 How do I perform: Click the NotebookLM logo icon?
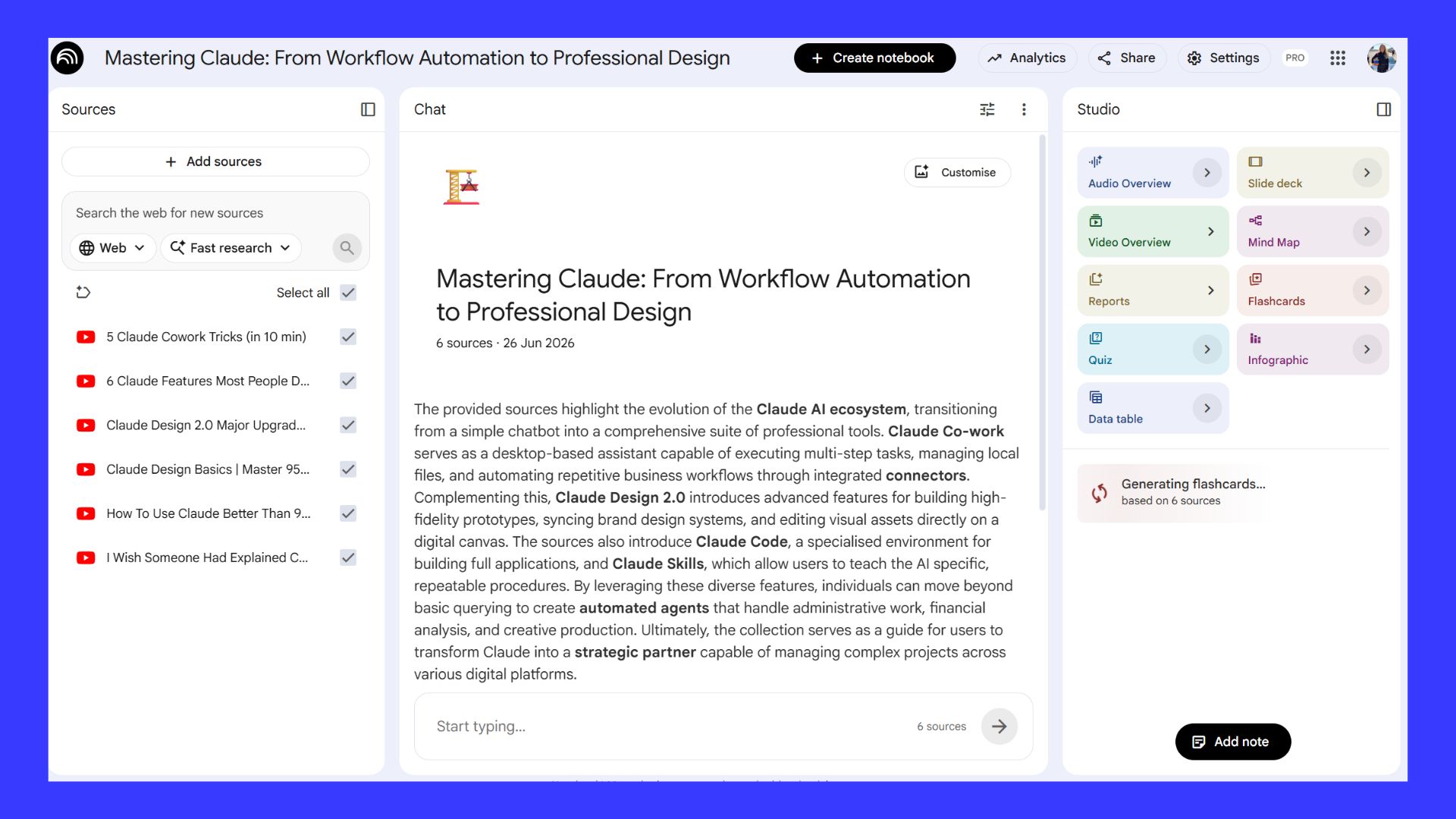pyautogui.click(x=67, y=58)
